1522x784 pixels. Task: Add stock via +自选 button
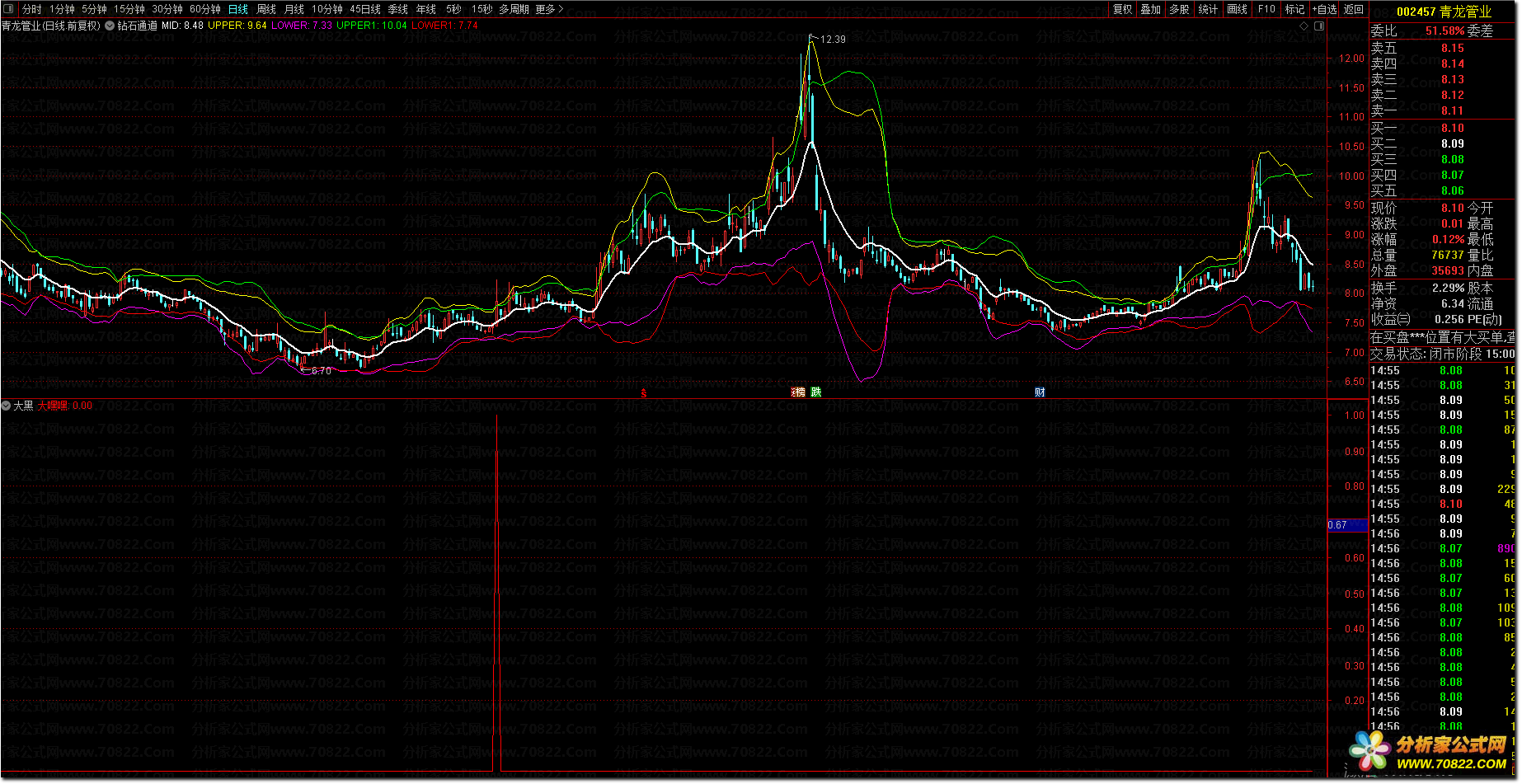(x=1325, y=9)
